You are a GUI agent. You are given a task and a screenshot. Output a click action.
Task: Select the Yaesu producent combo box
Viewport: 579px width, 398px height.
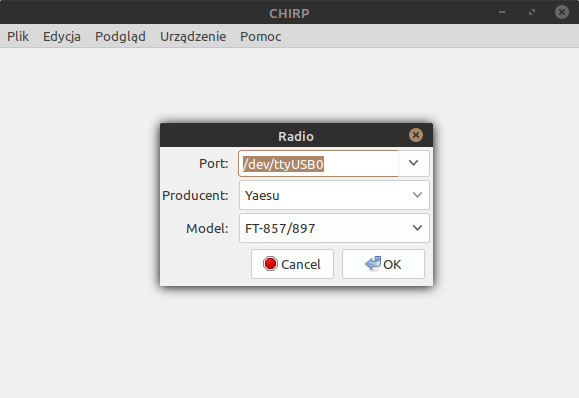pos(334,195)
